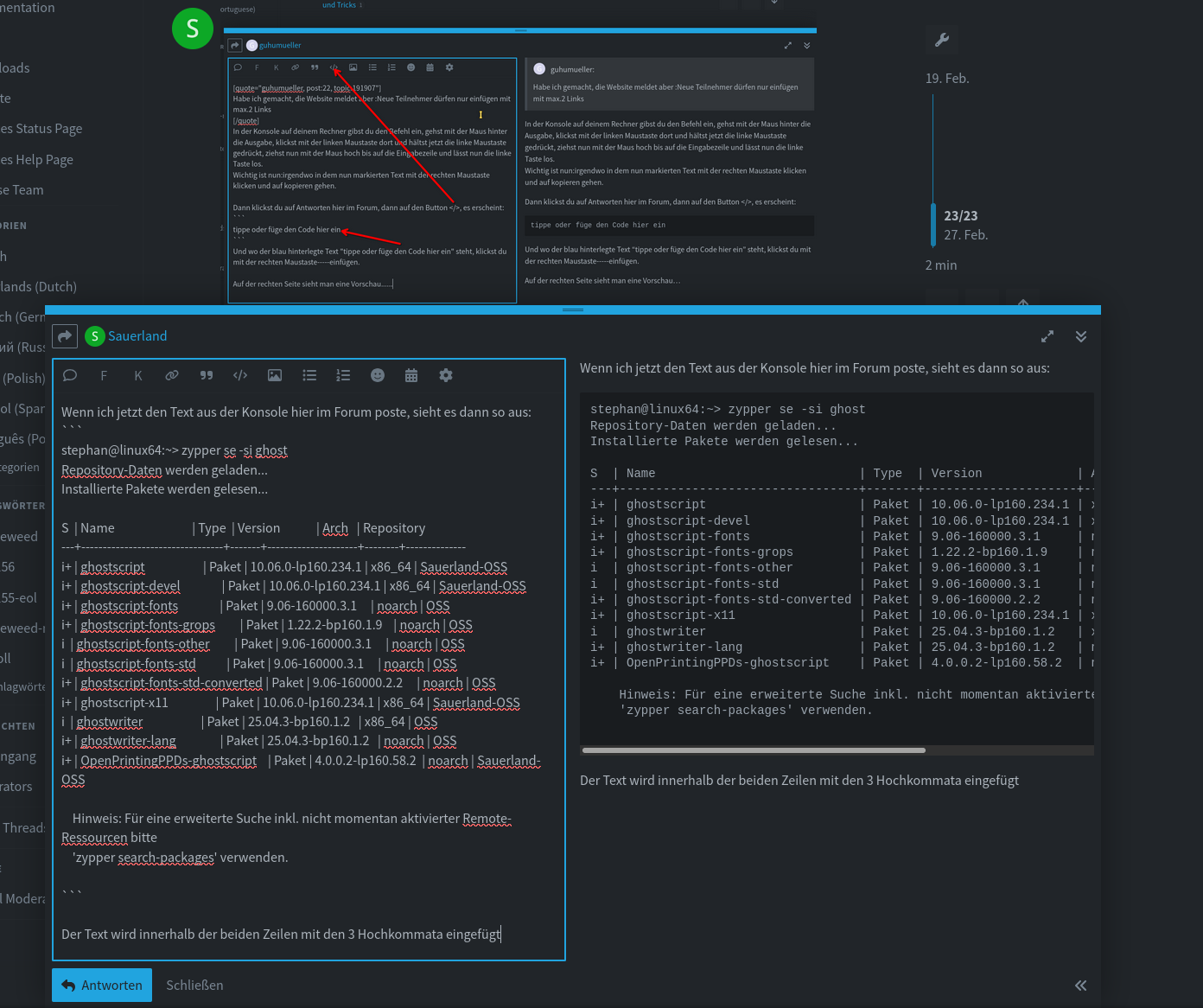This screenshot has width=1203, height=1008.
Task: Click the F bold formatting button
Action: (x=104, y=375)
